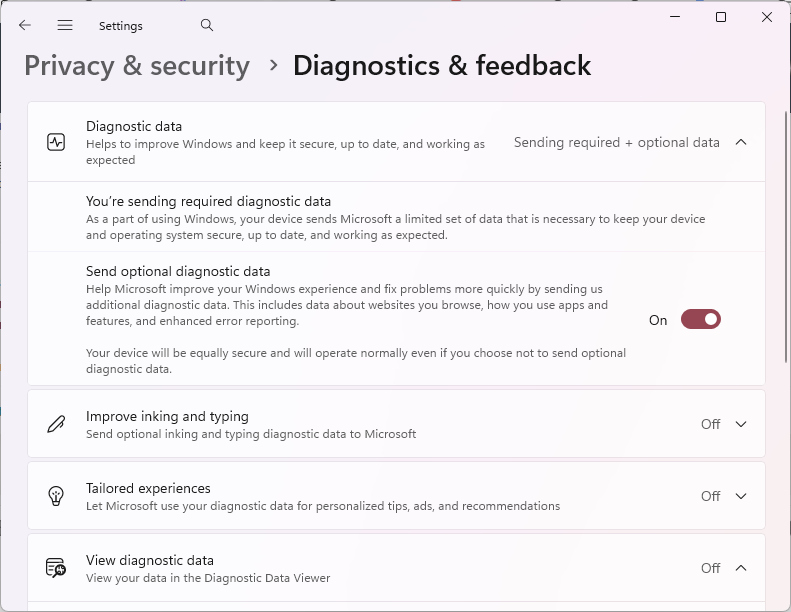Click the inking and typing pen icon
Image resolution: width=791 pixels, height=612 pixels.
56,424
